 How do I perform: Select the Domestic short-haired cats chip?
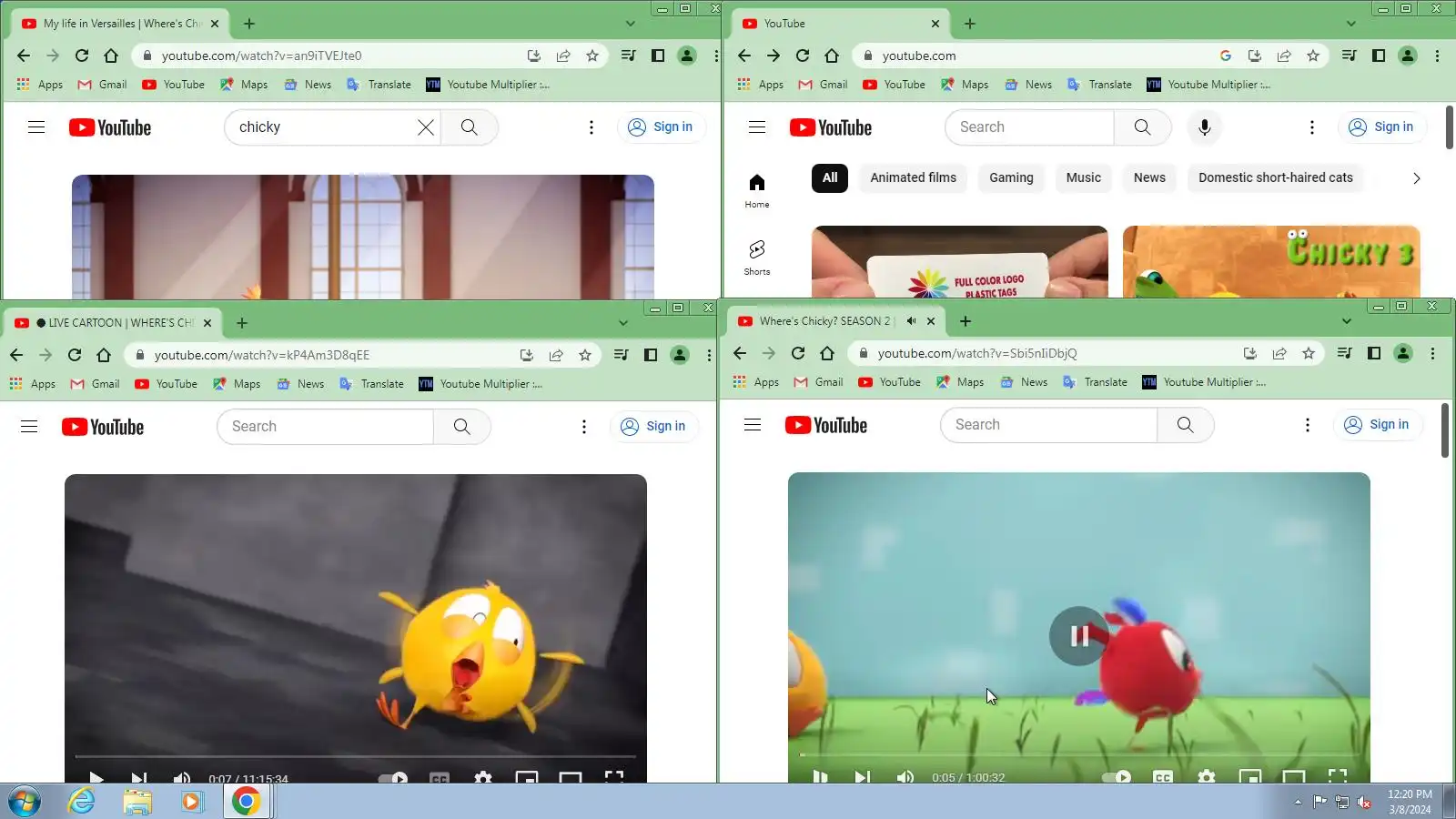1275,178
